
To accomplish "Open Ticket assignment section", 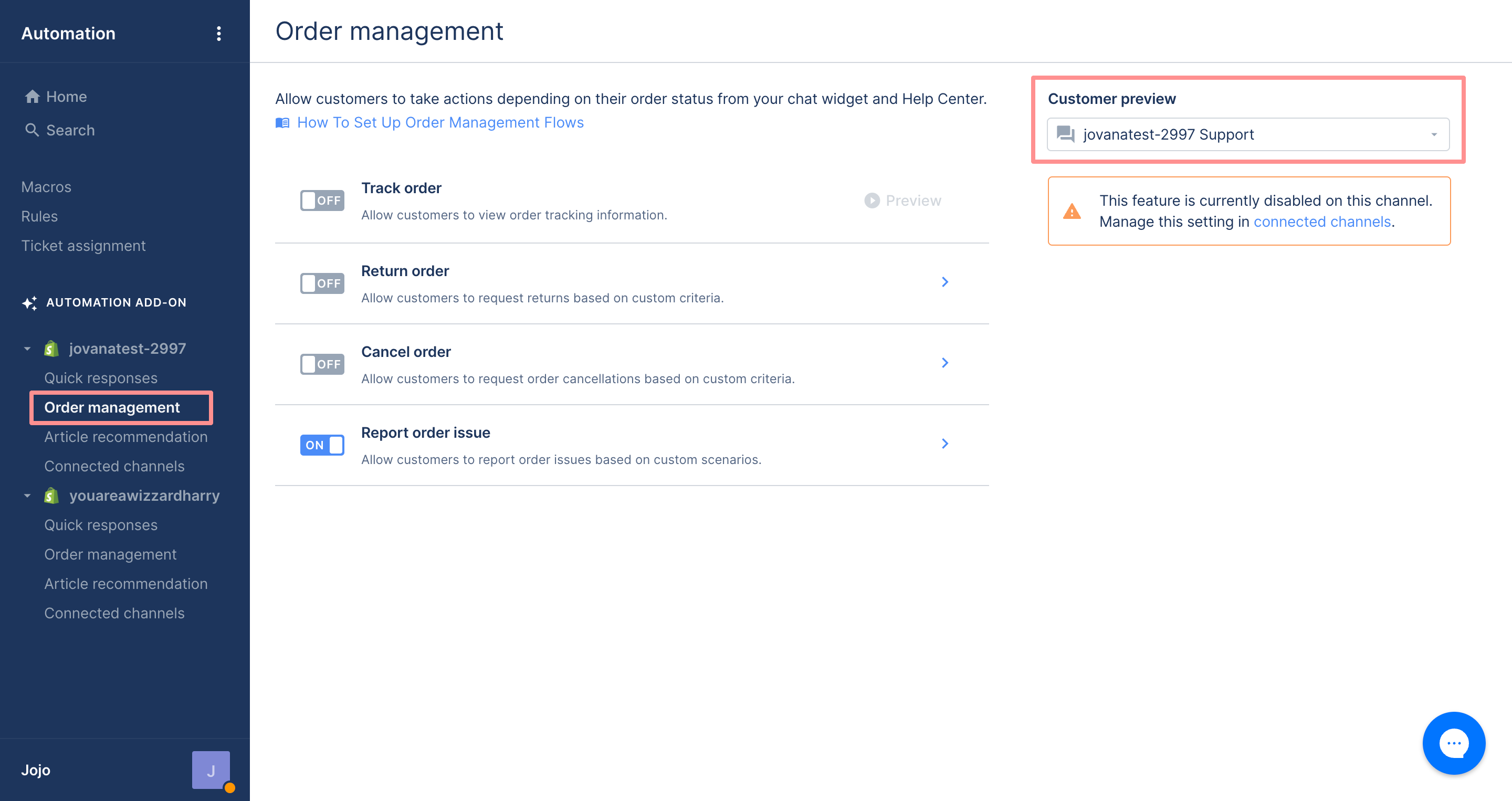I will pyautogui.click(x=83, y=245).
